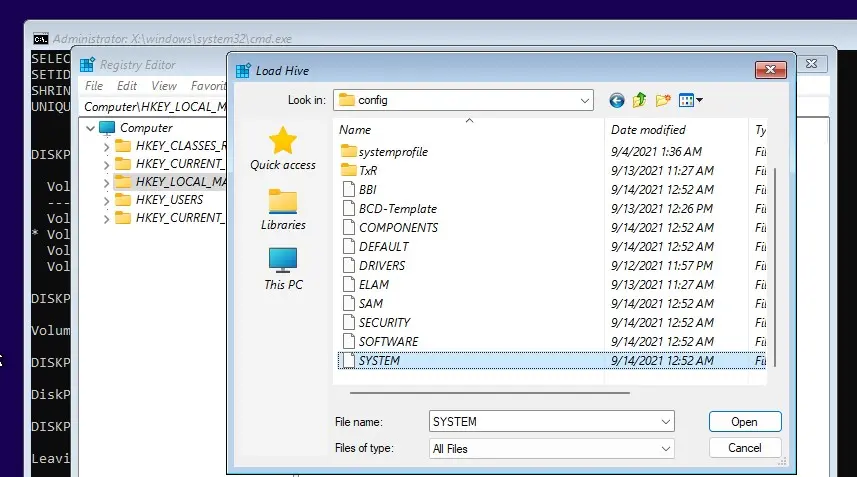Screen dimensions: 857x477
Task: Cancel the Load Hive dialog
Action: coord(745,448)
